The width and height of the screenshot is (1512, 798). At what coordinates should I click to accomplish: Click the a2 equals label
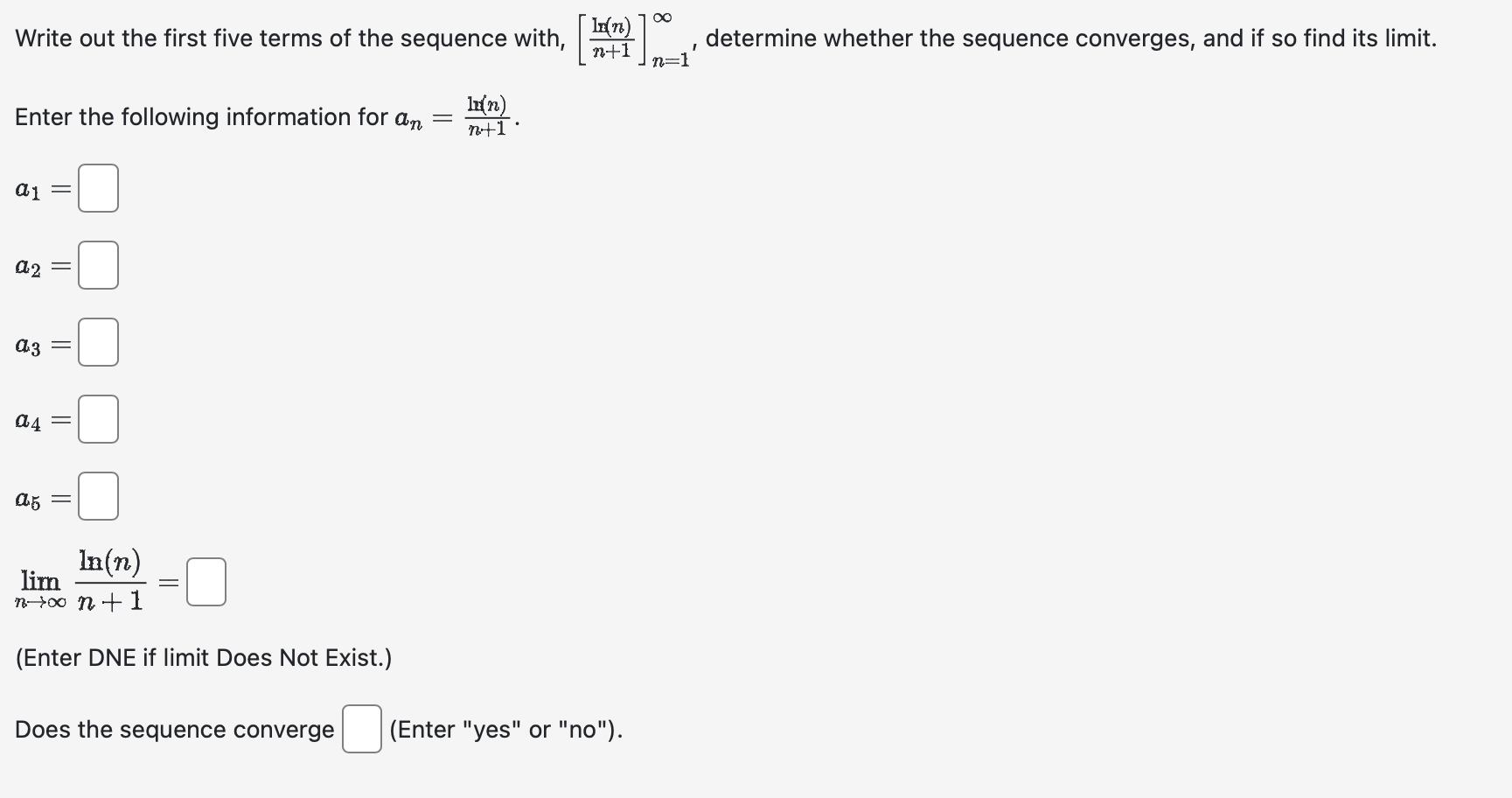[x=38, y=264]
